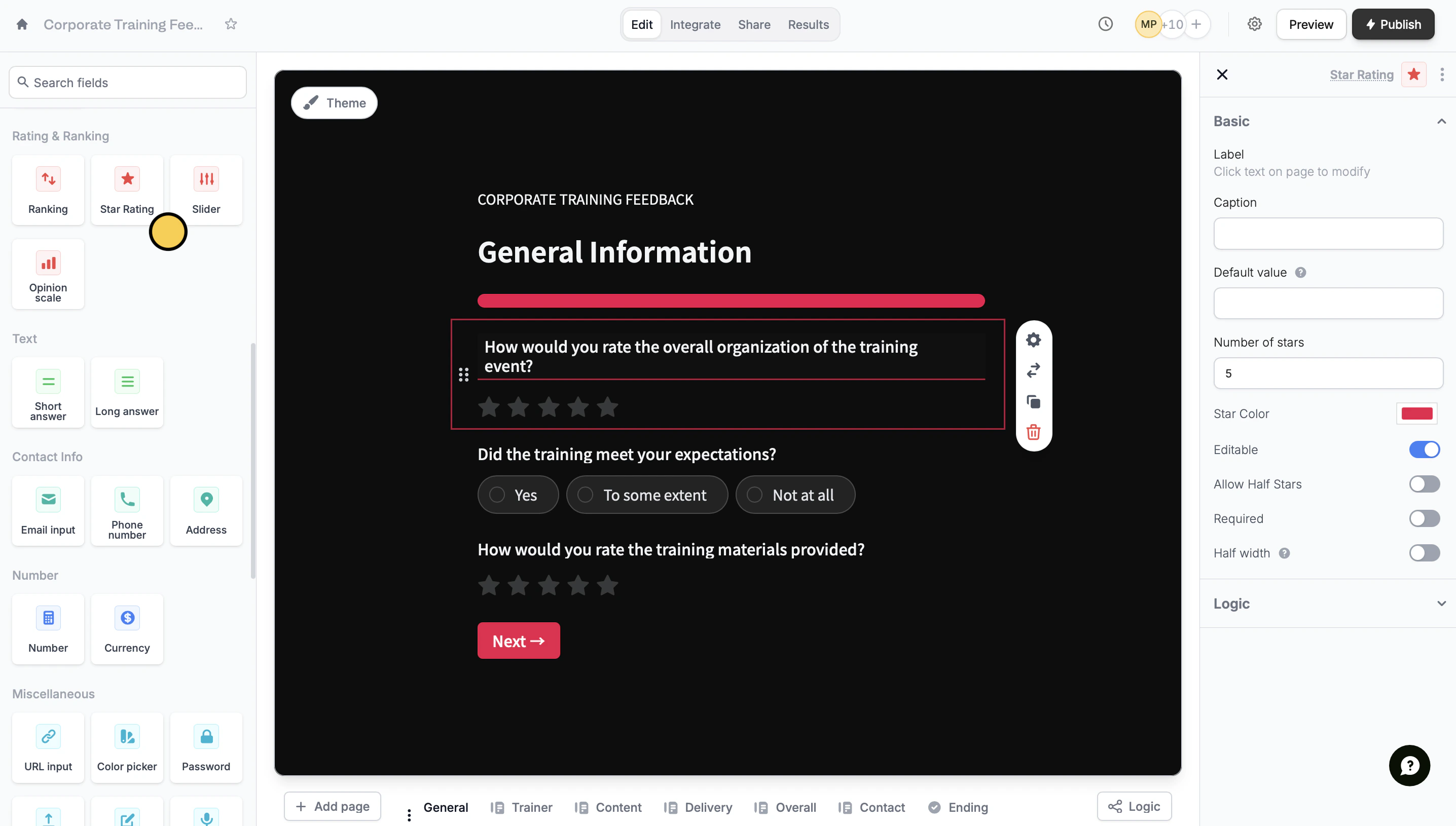Duplicate the selected question
This screenshot has height=826, width=1456.
click(1033, 402)
